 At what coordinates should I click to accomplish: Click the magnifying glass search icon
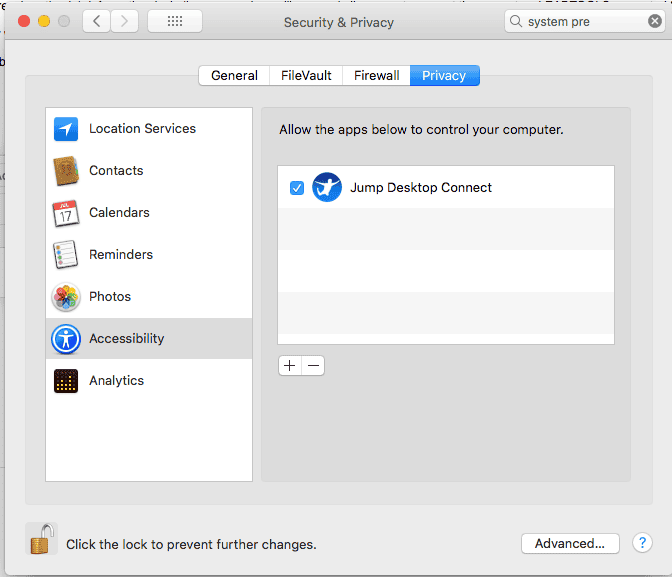click(516, 21)
